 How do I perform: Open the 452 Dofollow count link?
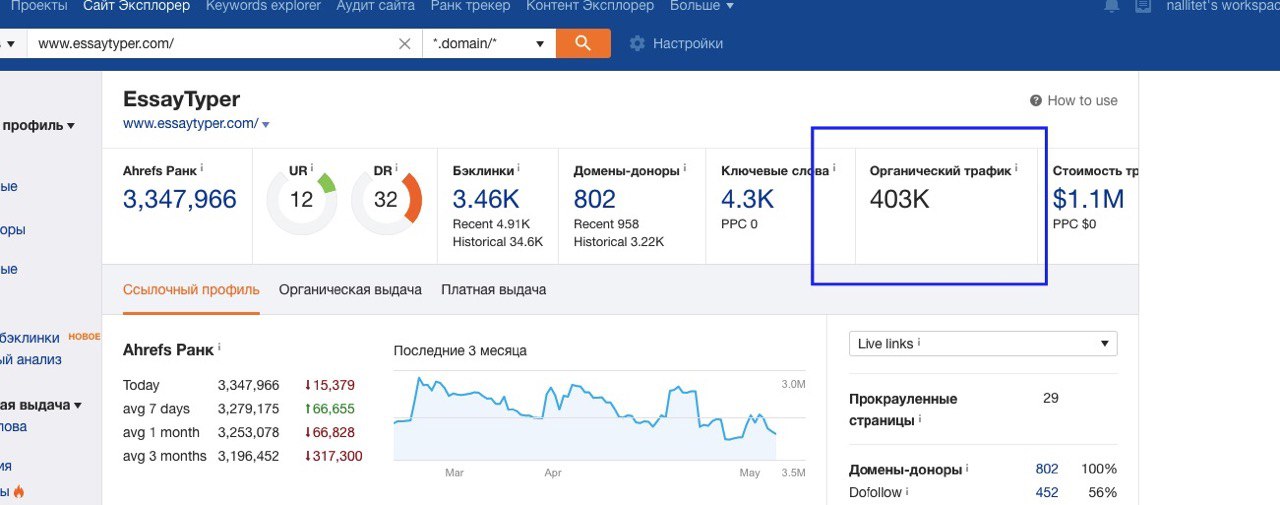click(x=1047, y=492)
